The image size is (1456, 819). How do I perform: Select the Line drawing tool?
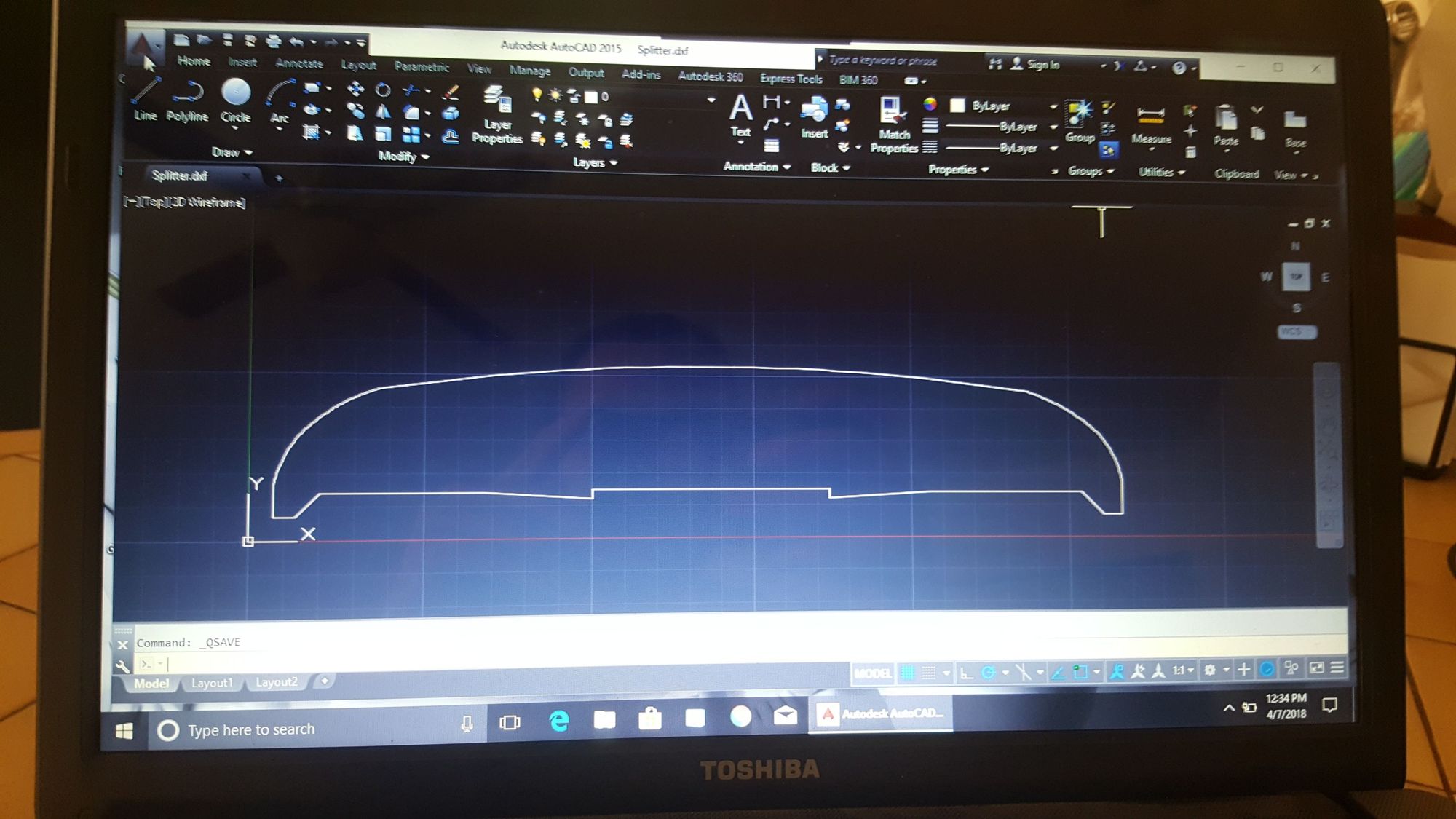click(145, 99)
